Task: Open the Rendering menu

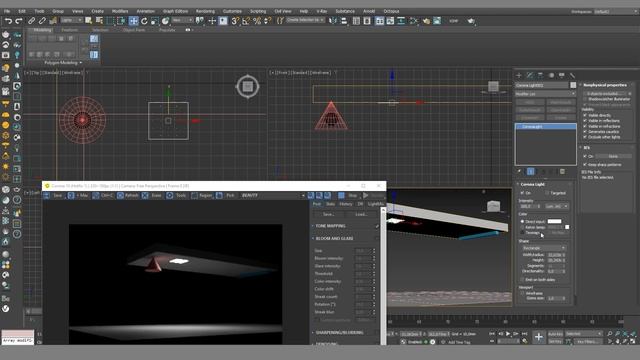Action: [x=205, y=11]
